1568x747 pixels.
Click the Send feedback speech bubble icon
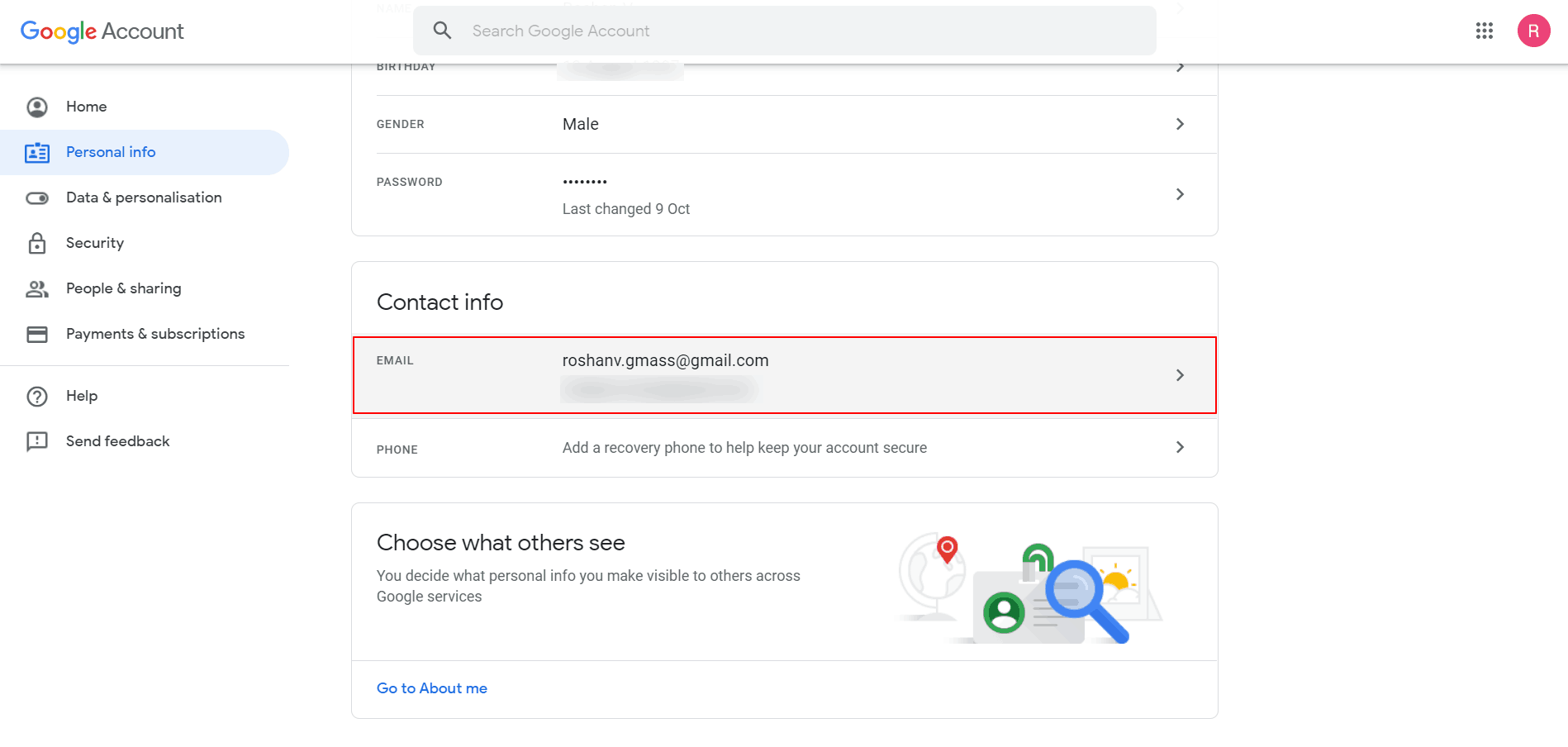[x=37, y=441]
